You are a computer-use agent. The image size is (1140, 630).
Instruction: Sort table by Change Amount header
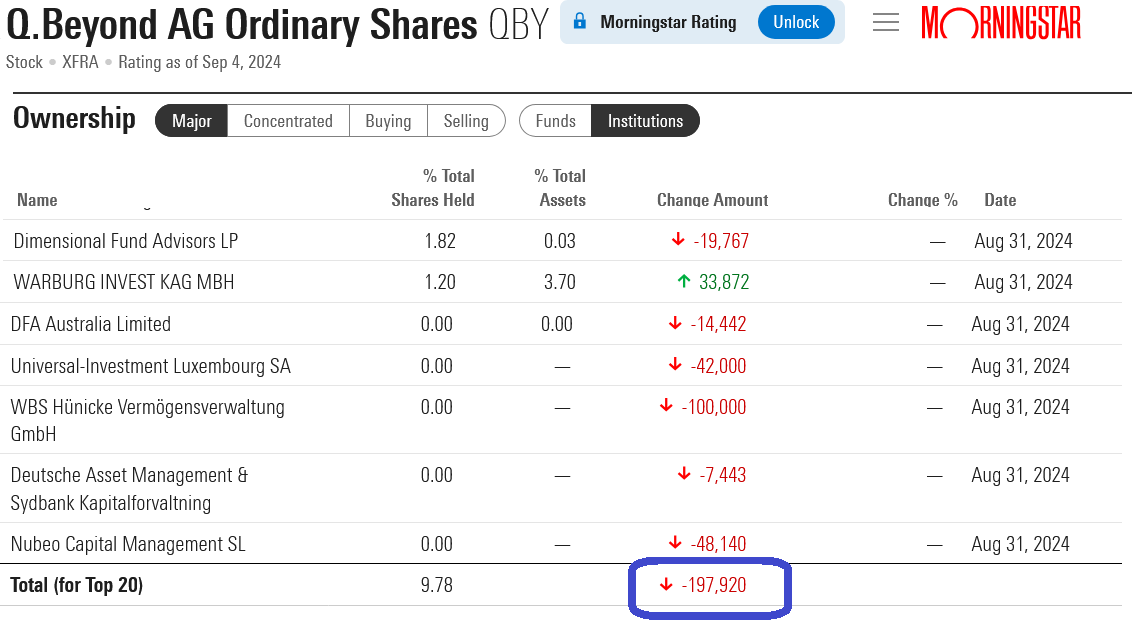click(712, 200)
